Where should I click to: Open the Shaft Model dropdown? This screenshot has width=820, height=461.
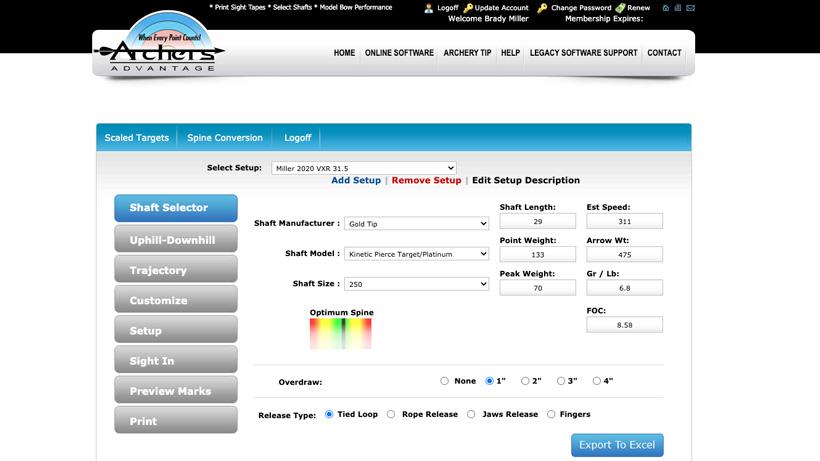point(416,254)
